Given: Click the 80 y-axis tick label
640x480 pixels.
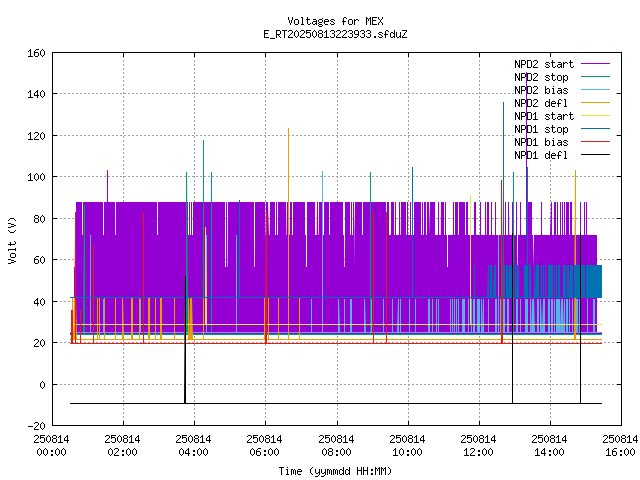Looking at the screenshot, I should click(x=39, y=219).
